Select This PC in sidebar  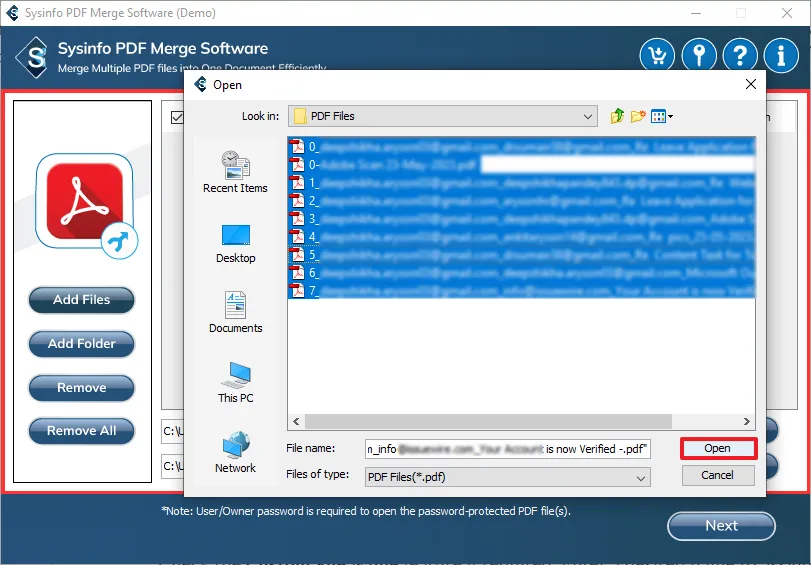(x=235, y=382)
